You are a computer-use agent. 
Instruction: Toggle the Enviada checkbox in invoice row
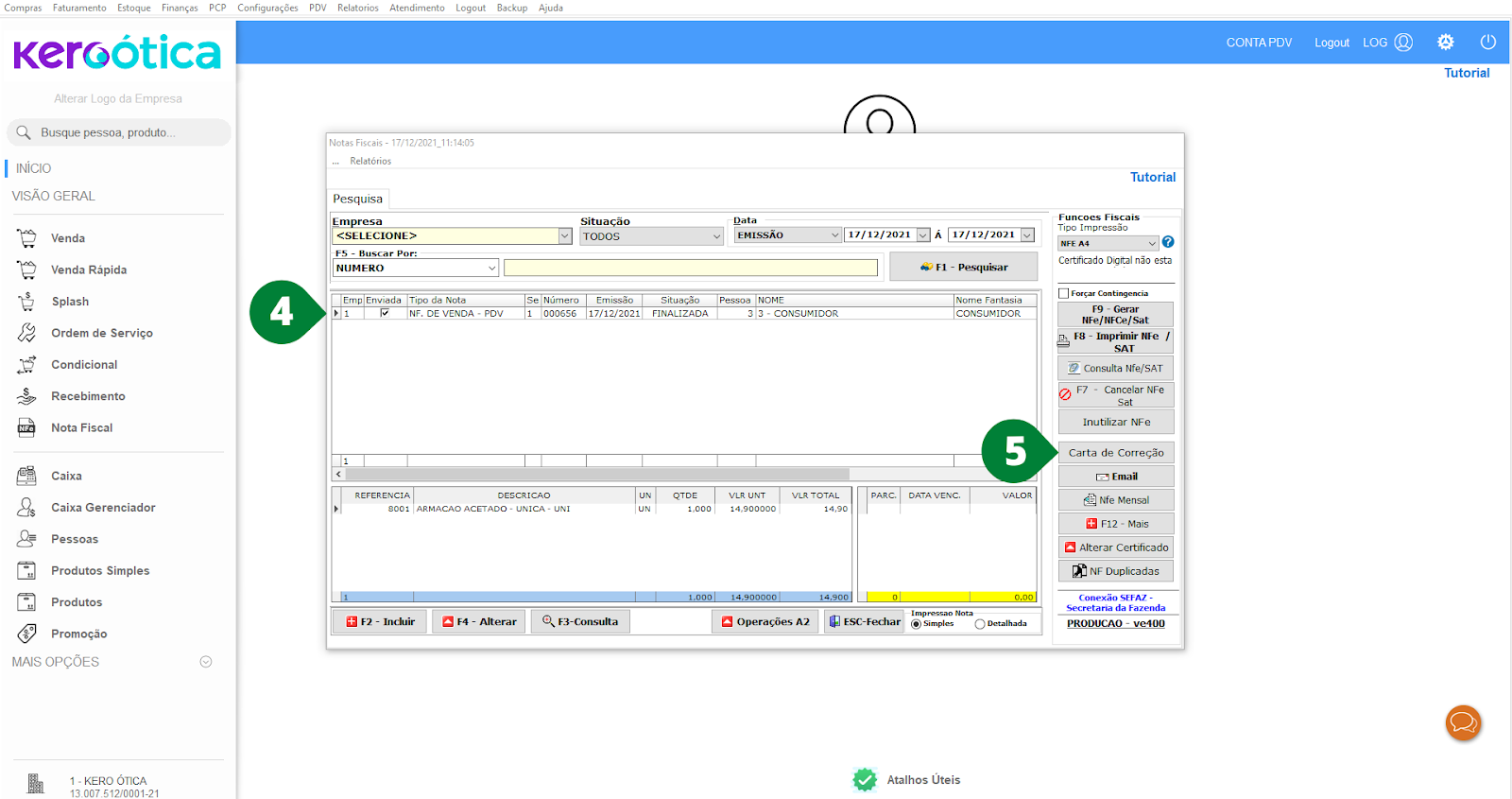tap(385, 313)
